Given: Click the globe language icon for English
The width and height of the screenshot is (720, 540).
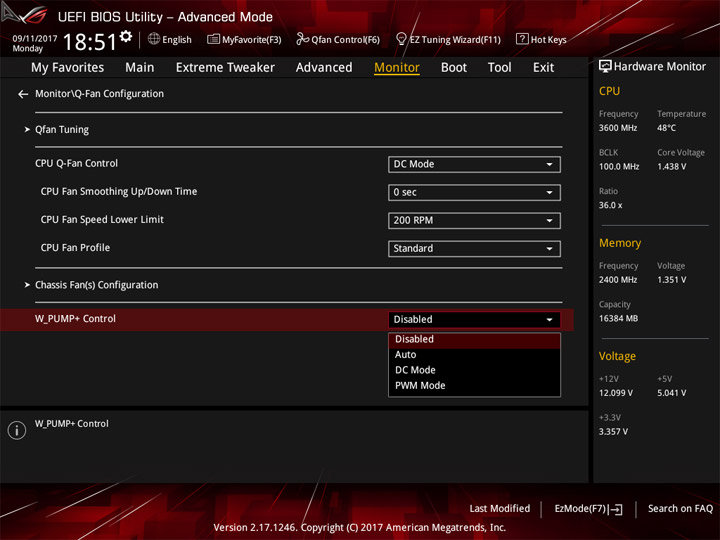Looking at the screenshot, I should (154, 39).
